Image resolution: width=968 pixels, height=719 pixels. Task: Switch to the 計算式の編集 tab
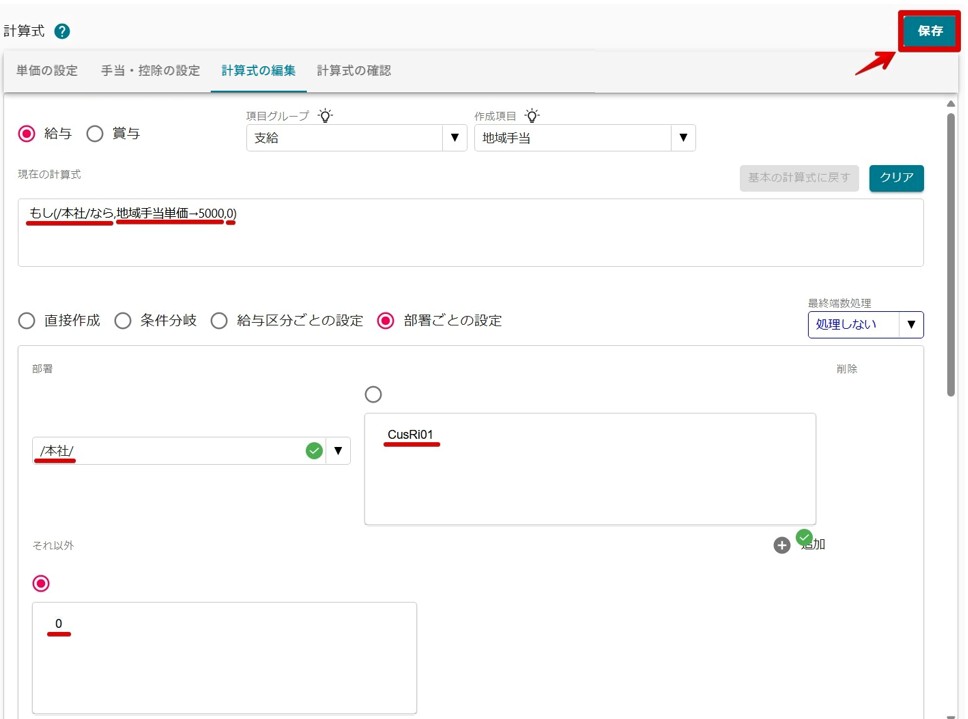click(259, 70)
